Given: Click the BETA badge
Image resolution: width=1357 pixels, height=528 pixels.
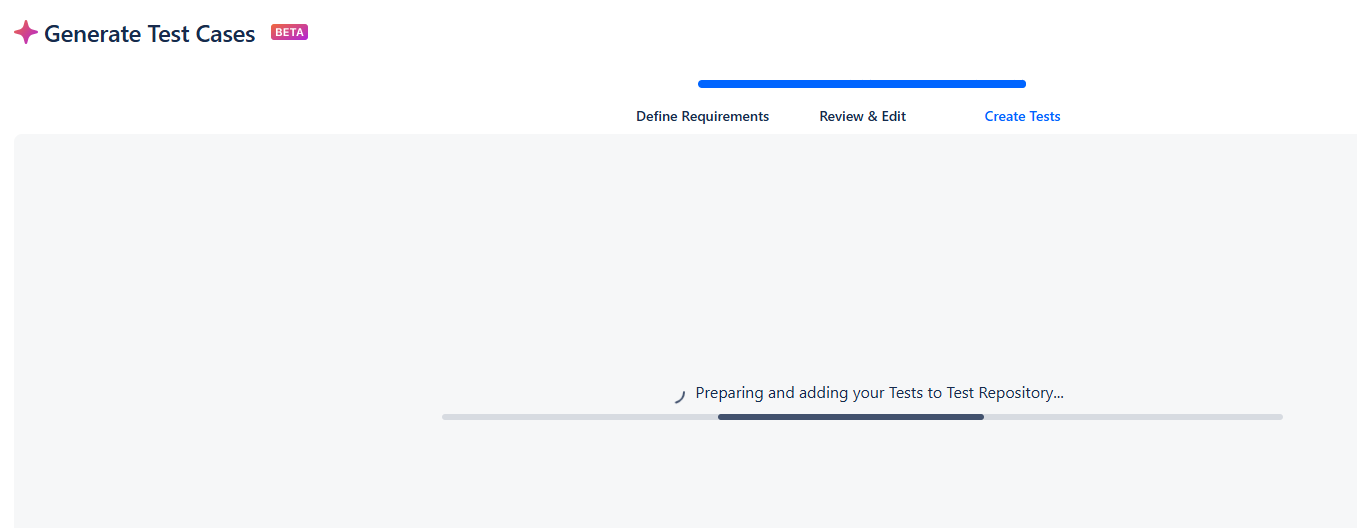Looking at the screenshot, I should click(x=289, y=32).
